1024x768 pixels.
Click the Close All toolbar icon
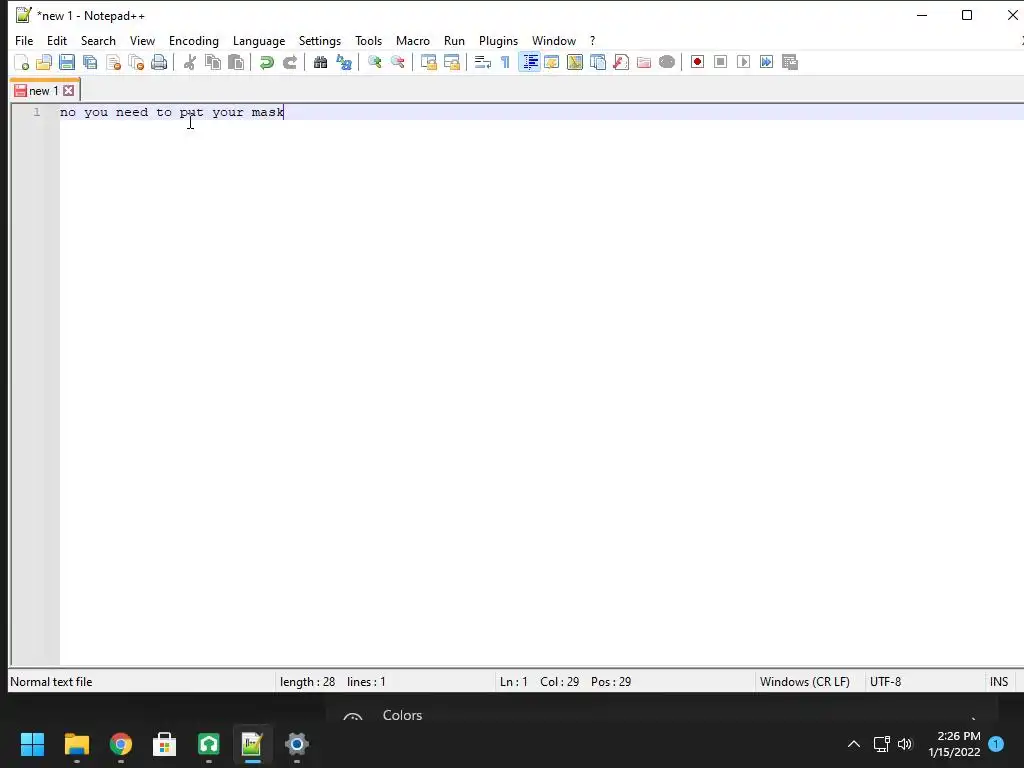tap(136, 62)
